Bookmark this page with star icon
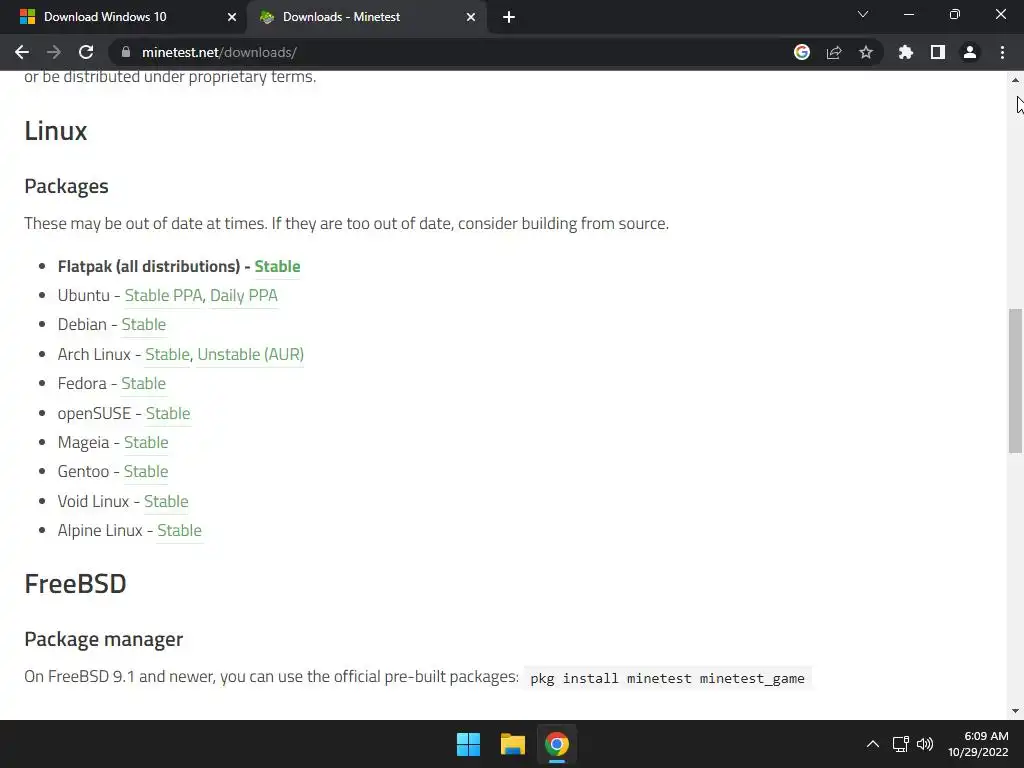Screen dimensions: 1024x768 click(866, 52)
